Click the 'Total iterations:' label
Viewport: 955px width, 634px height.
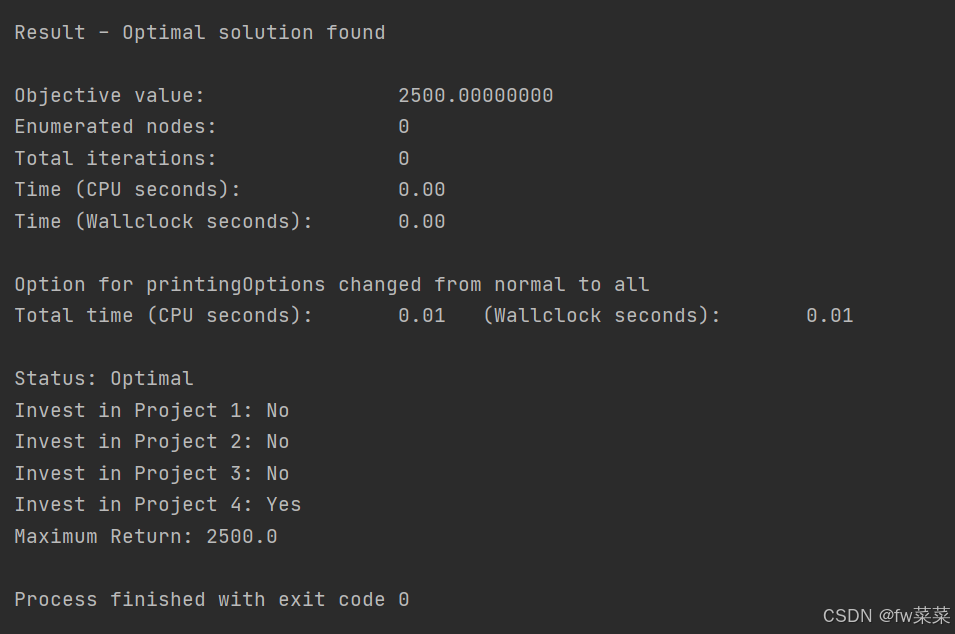115,159
